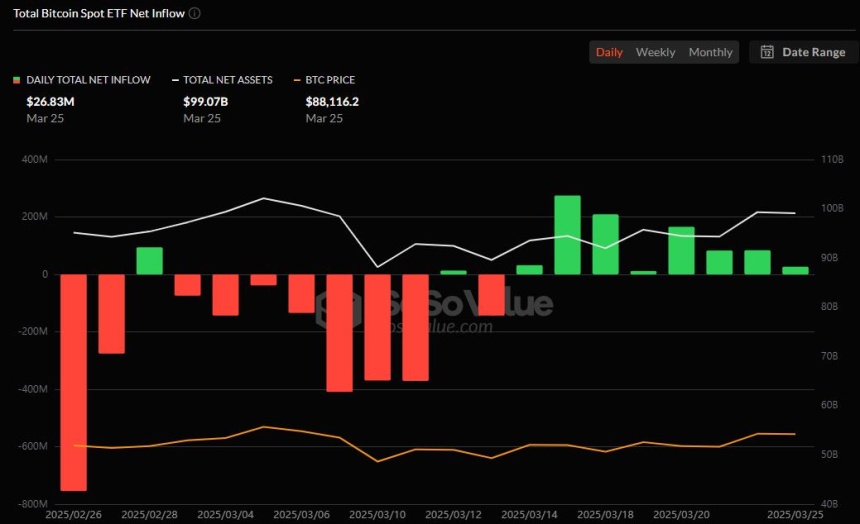Screen dimensions: 860x524
Task: Switch to the Weekly interval tab
Action: (x=655, y=52)
